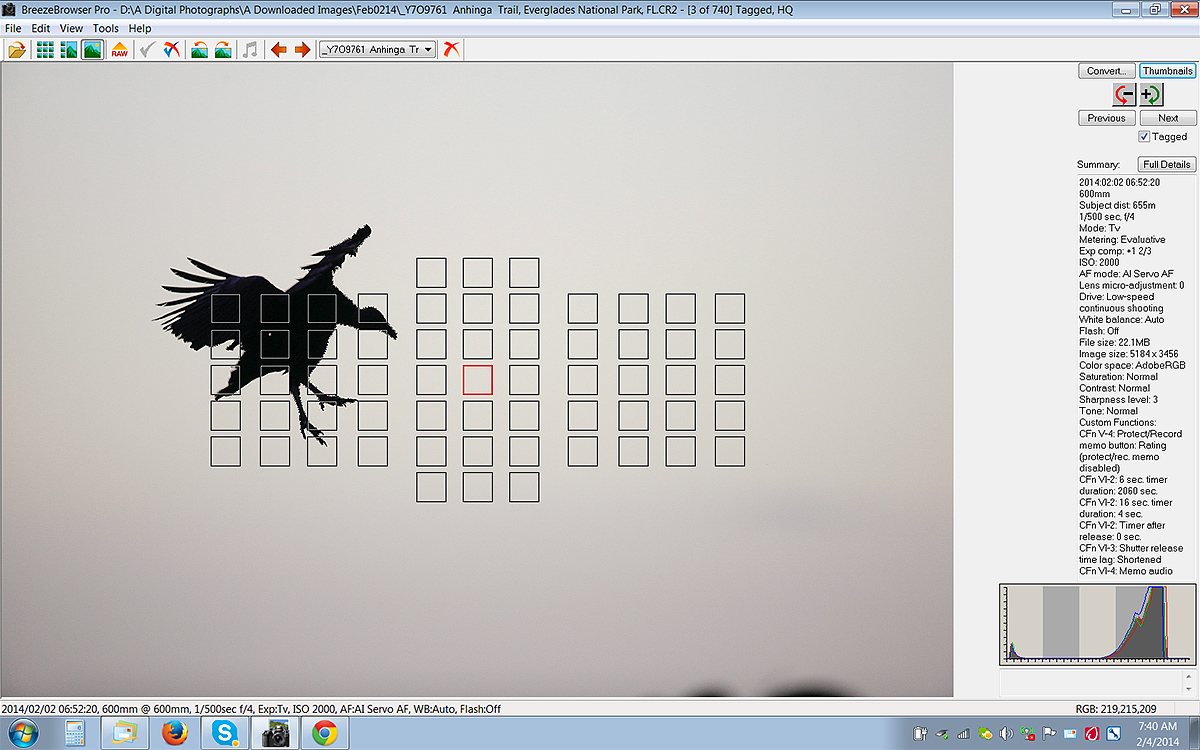Click the Next button
The image size is (1200, 750).
pyautogui.click(x=1168, y=118)
